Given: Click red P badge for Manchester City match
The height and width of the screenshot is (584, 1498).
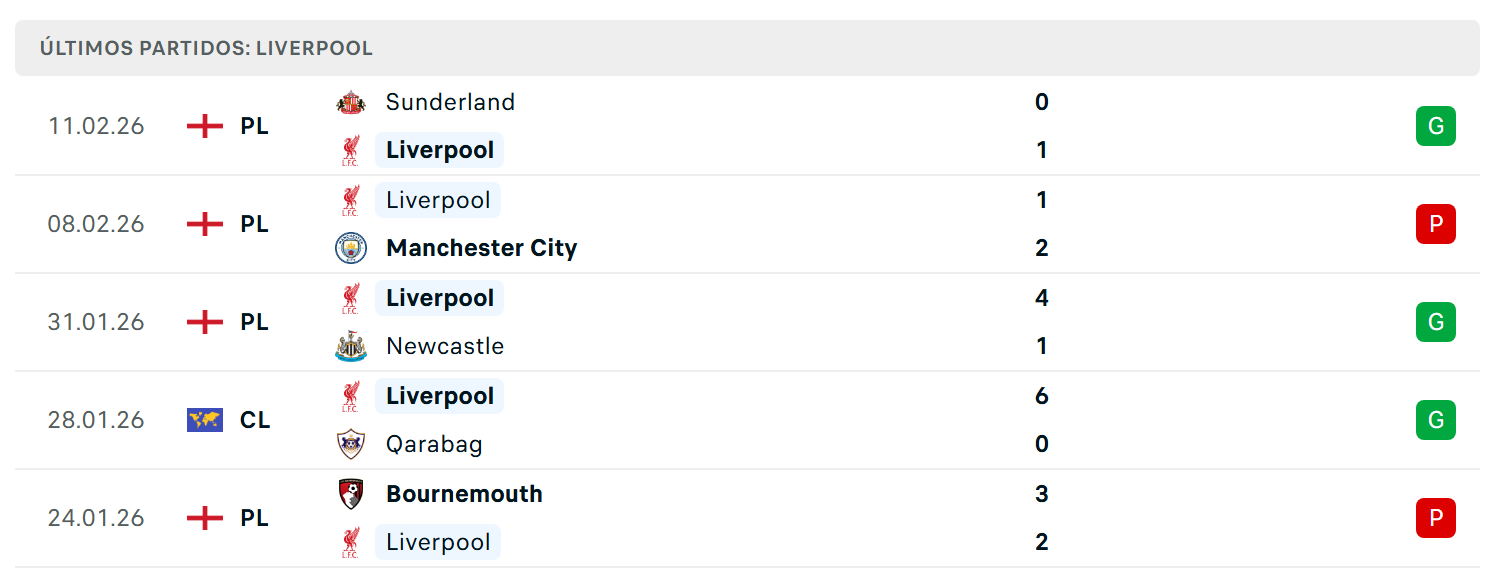Looking at the screenshot, I should [1436, 224].
